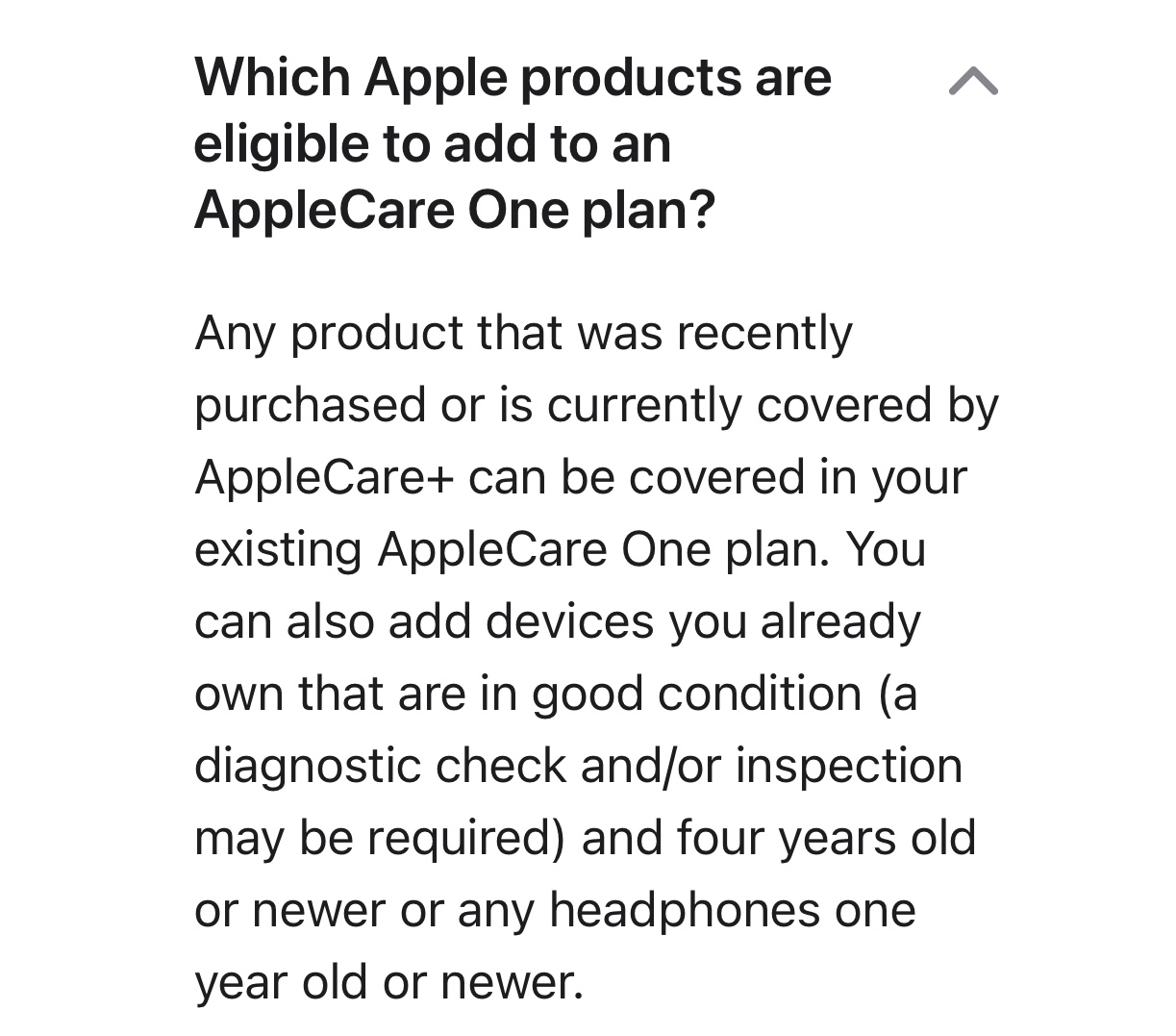
Task: Click the word 'headphones' in the paragraph
Action: pyautogui.click(x=685, y=910)
